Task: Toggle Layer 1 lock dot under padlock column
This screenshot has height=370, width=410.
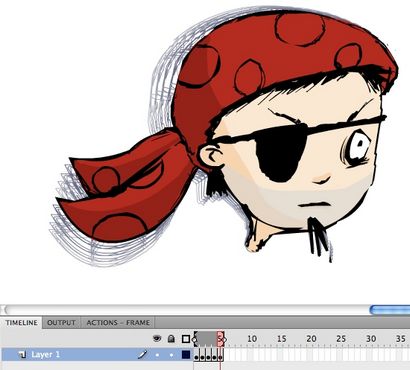Action: (171, 355)
